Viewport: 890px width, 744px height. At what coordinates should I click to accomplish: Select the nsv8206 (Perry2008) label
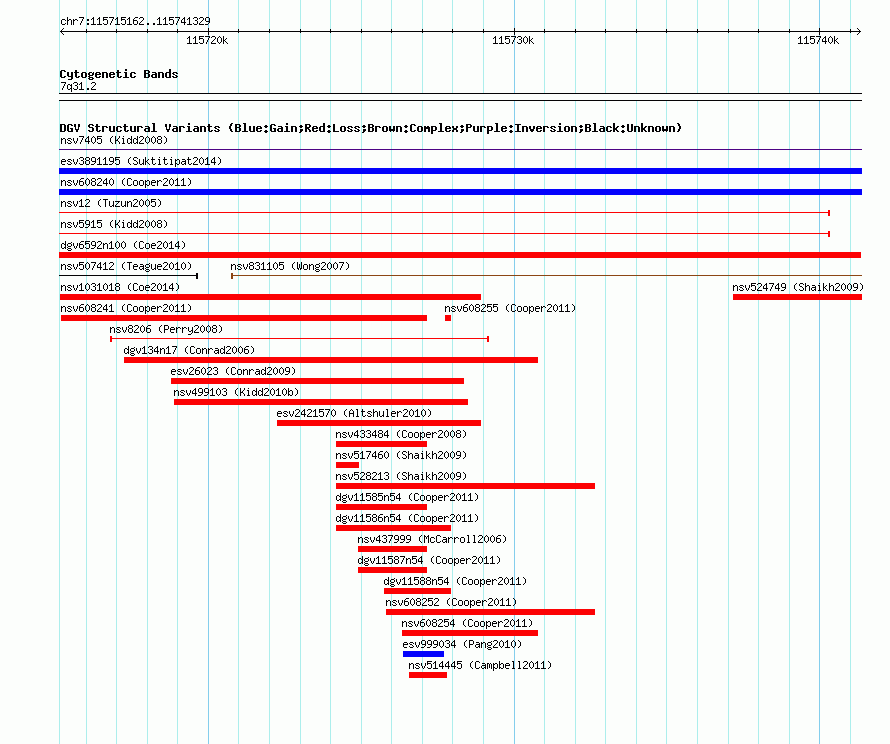tap(166, 329)
